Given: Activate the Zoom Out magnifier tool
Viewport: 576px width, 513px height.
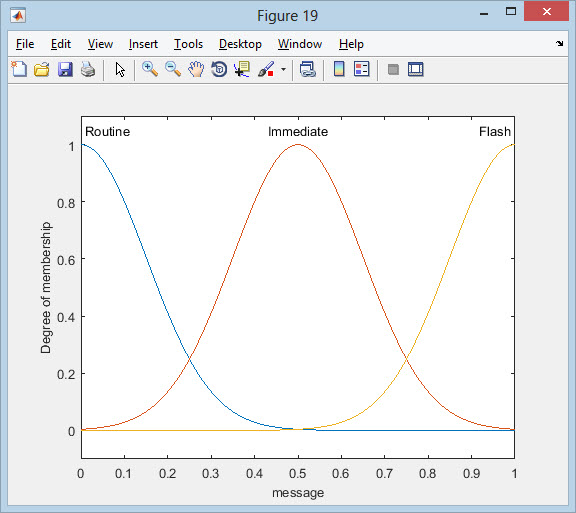Looking at the screenshot, I should point(173,69).
